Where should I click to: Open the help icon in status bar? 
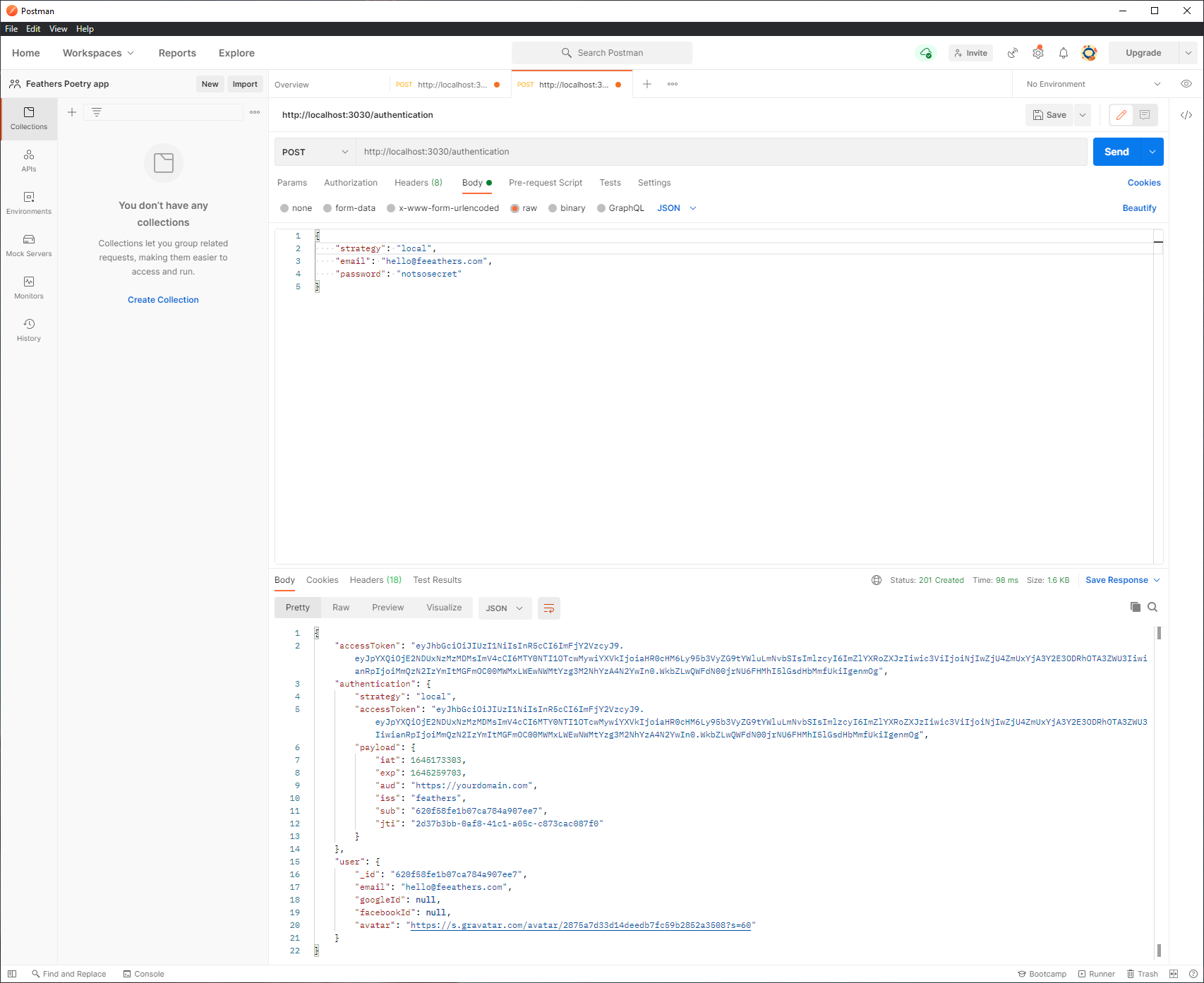click(x=1193, y=974)
